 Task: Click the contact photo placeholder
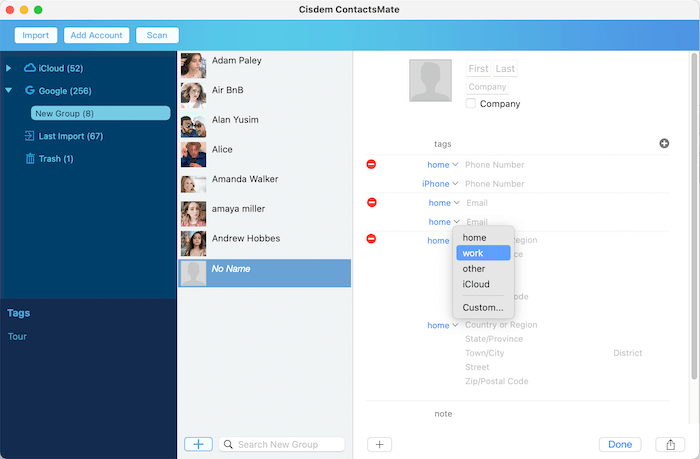pyautogui.click(x=430, y=80)
